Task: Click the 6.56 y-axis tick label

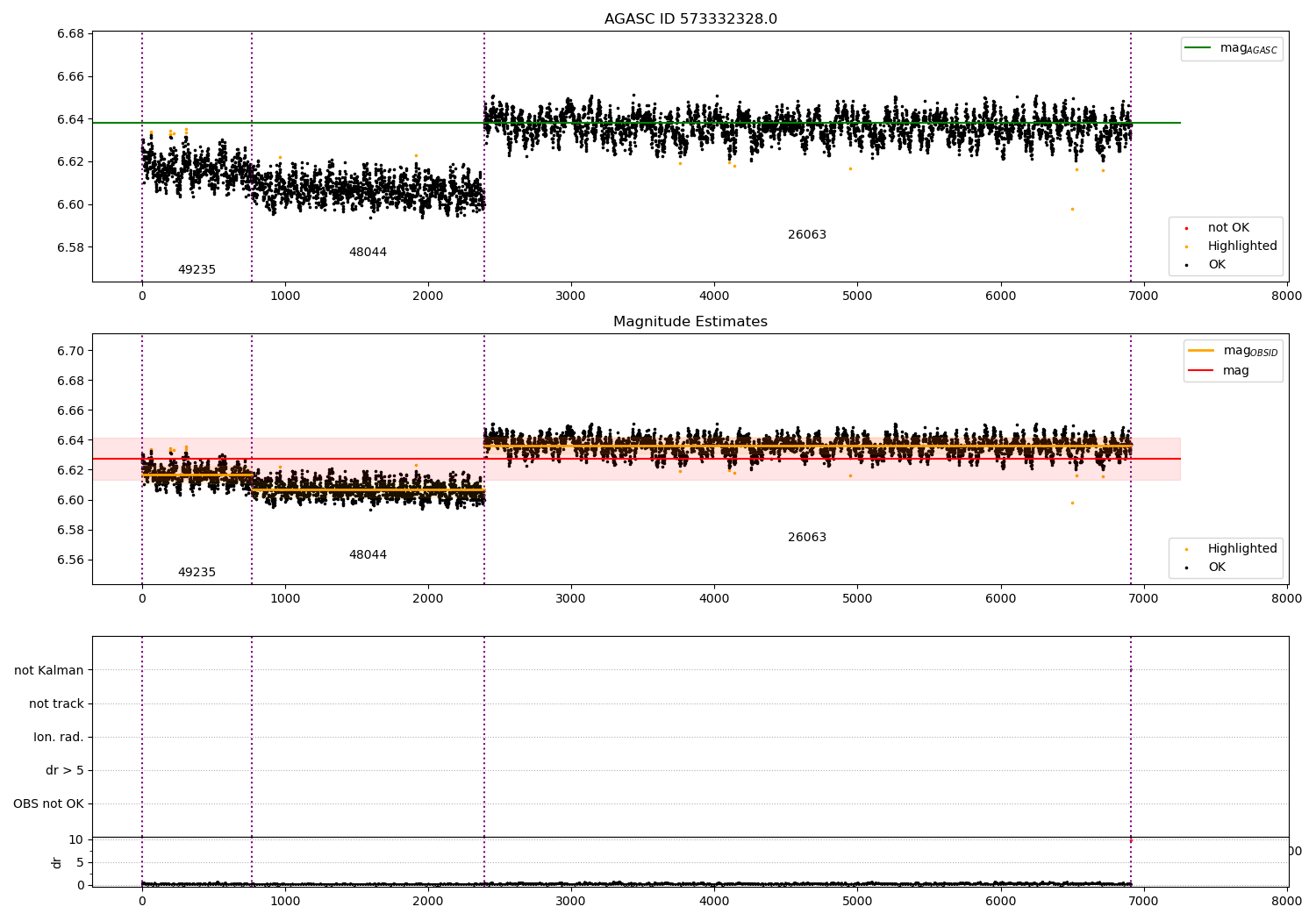Action: tap(71, 560)
